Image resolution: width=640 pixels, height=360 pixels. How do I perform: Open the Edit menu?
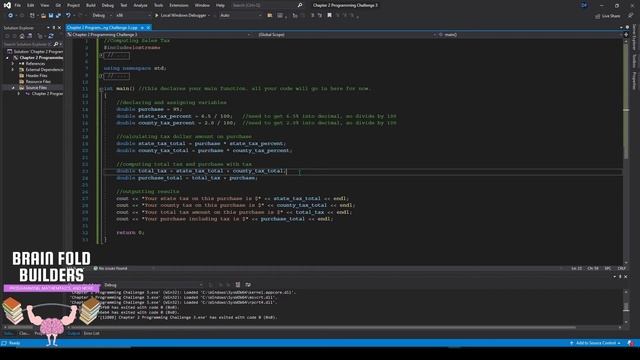click(x=31, y=5)
